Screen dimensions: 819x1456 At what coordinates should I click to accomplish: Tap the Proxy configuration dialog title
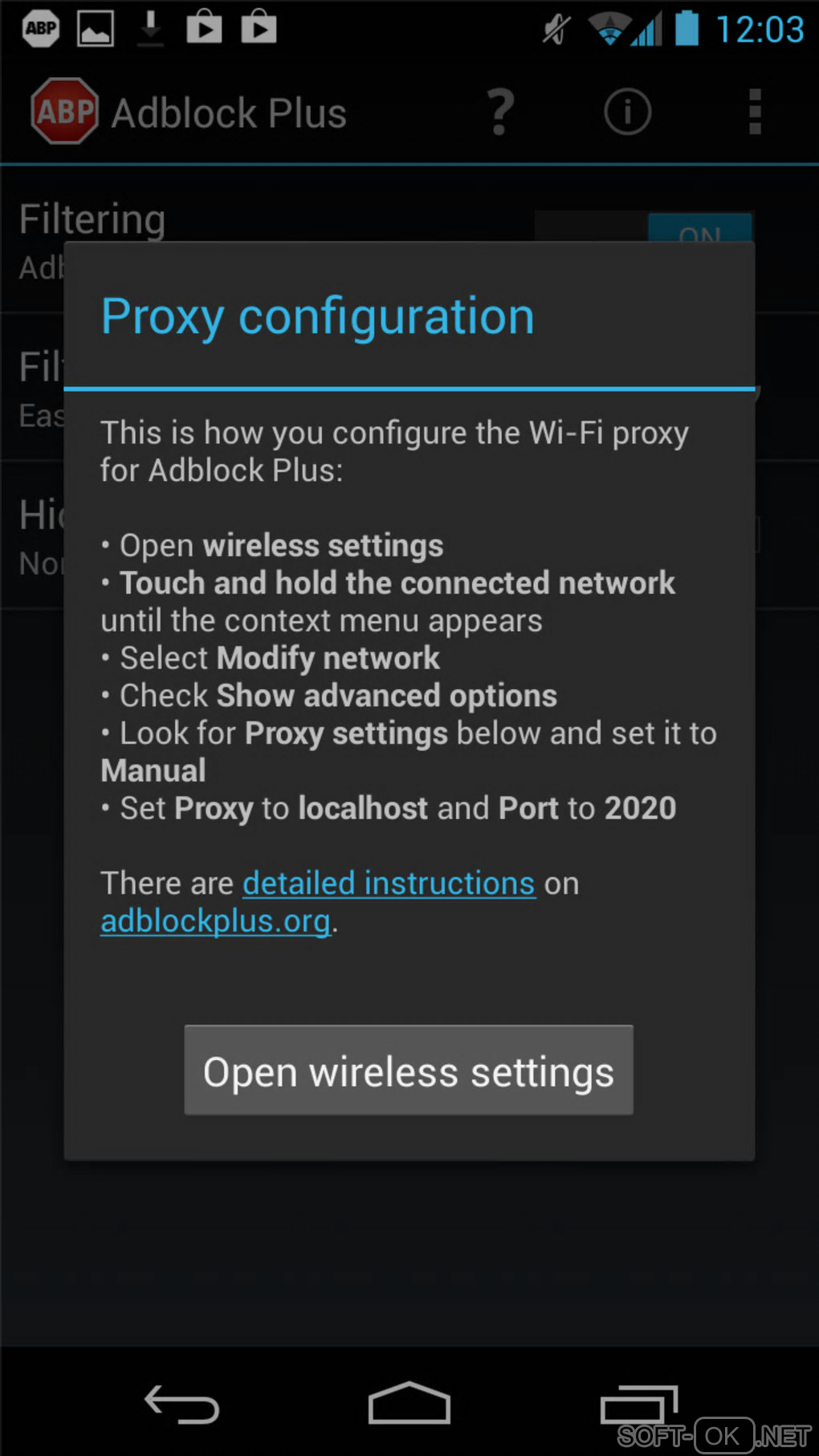click(317, 316)
